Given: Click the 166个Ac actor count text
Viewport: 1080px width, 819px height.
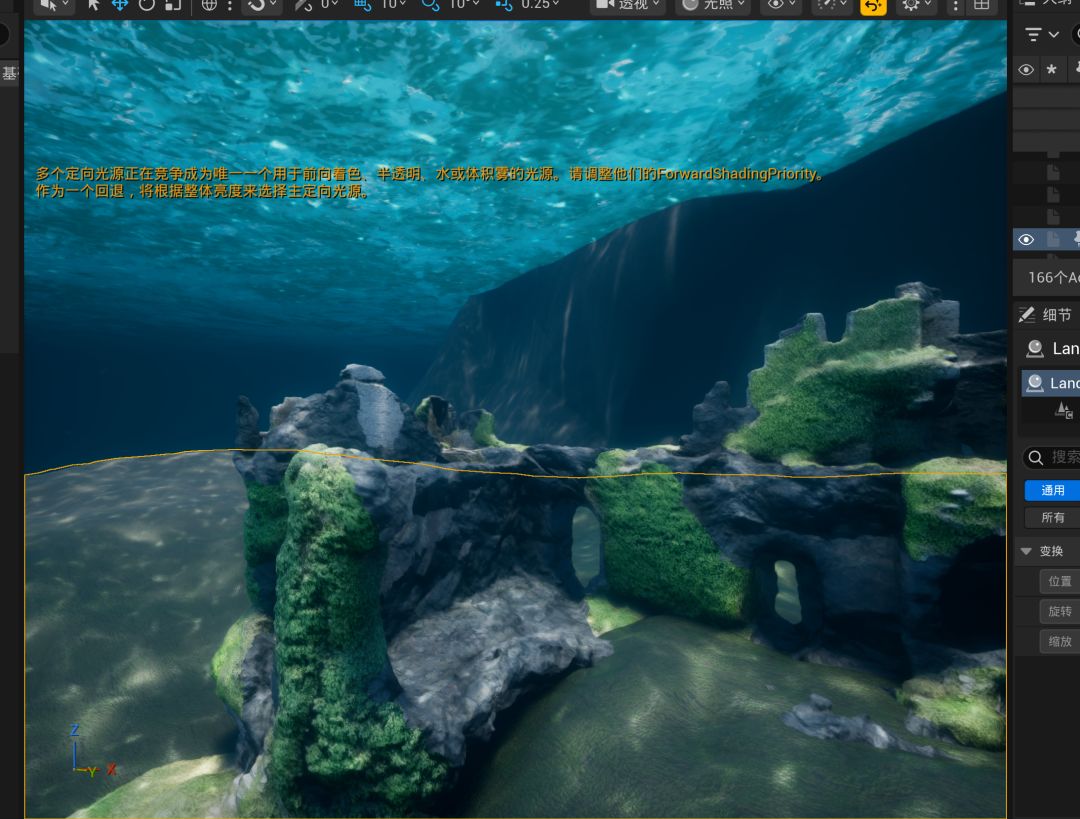Looking at the screenshot, I should 1054,278.
